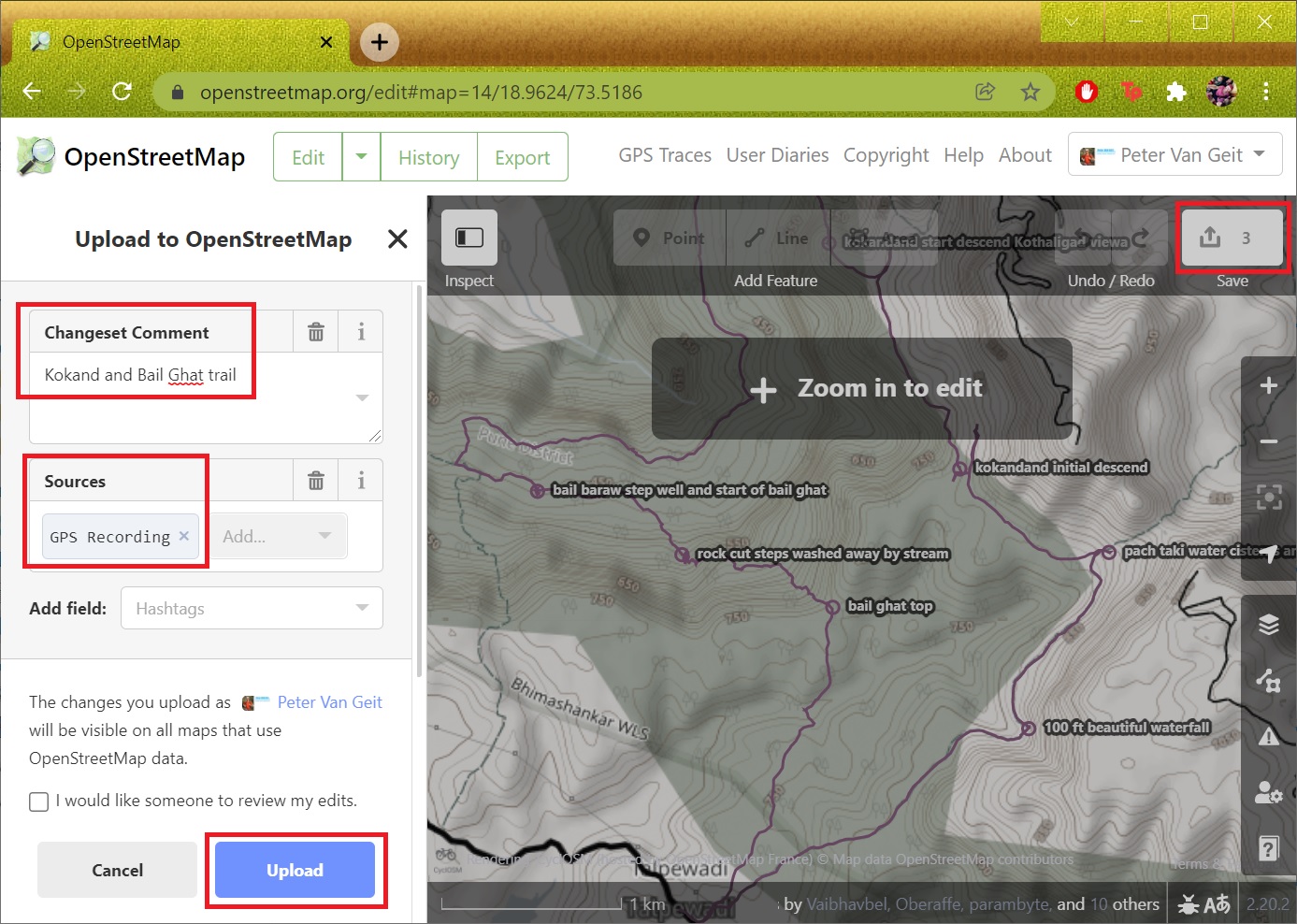The height and width of the screenshot is (924, 1297).
Task: Open the Map Data panel
Action: coord(1268,680)
